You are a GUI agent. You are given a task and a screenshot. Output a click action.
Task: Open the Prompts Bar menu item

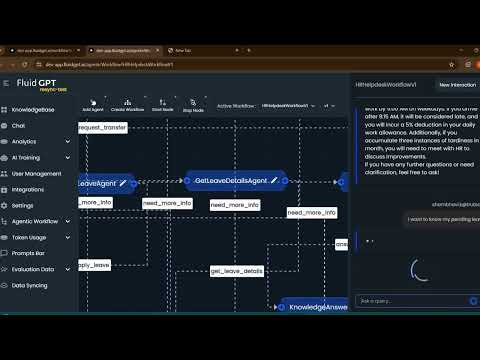[x=28, y=253]
